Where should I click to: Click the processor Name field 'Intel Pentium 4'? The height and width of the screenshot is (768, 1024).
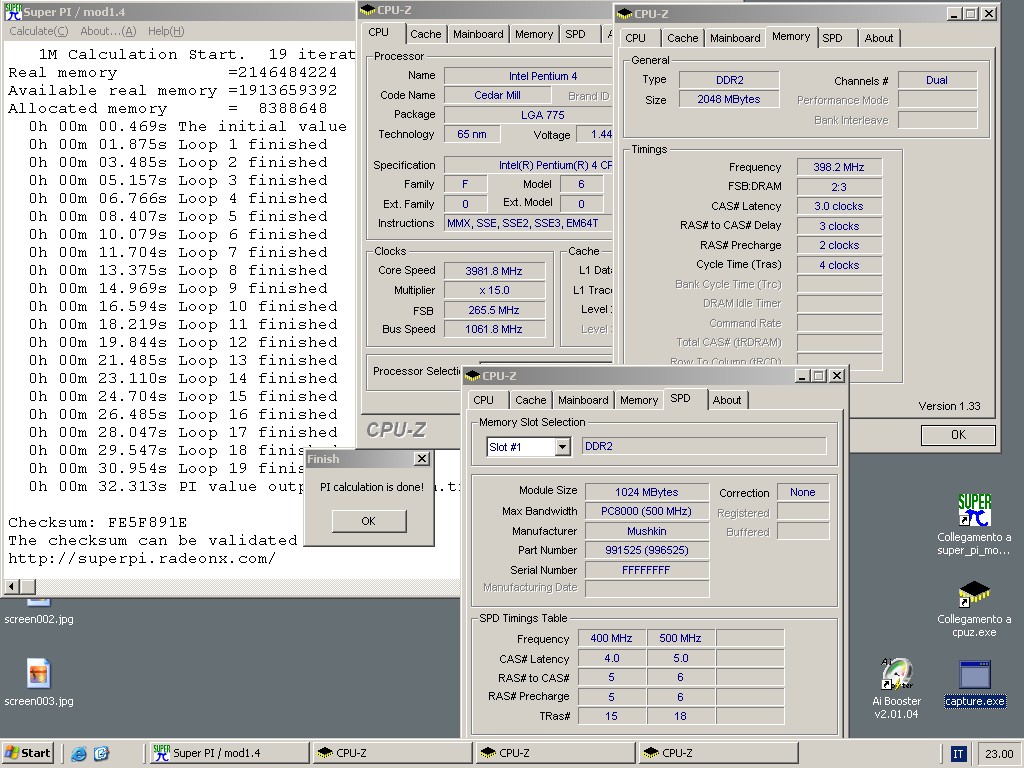(528, 76)
